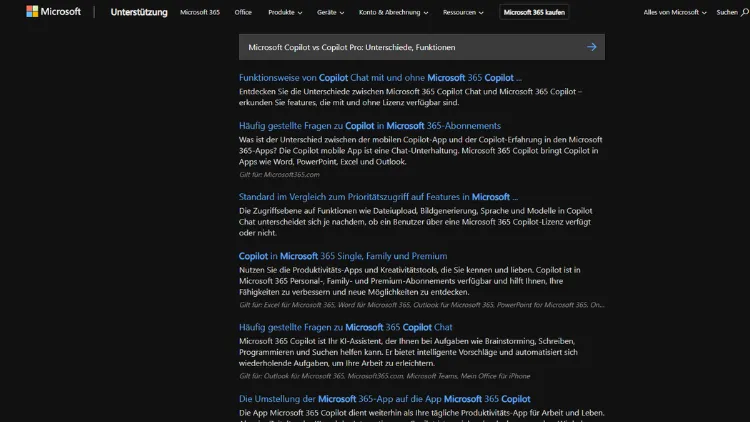Expand the Konto & Abrechnung dropdown

pyautogui.click(x=394, y=12)
